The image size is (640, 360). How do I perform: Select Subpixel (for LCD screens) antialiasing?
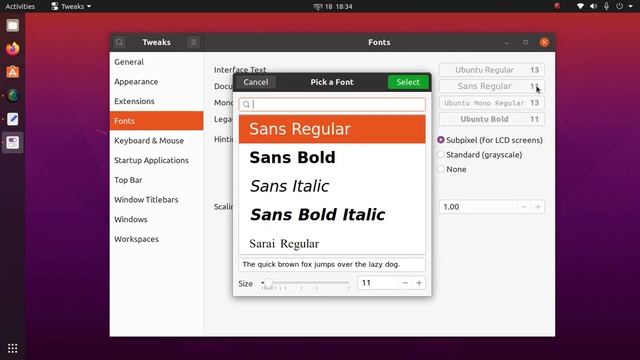[x=440, y=140]
